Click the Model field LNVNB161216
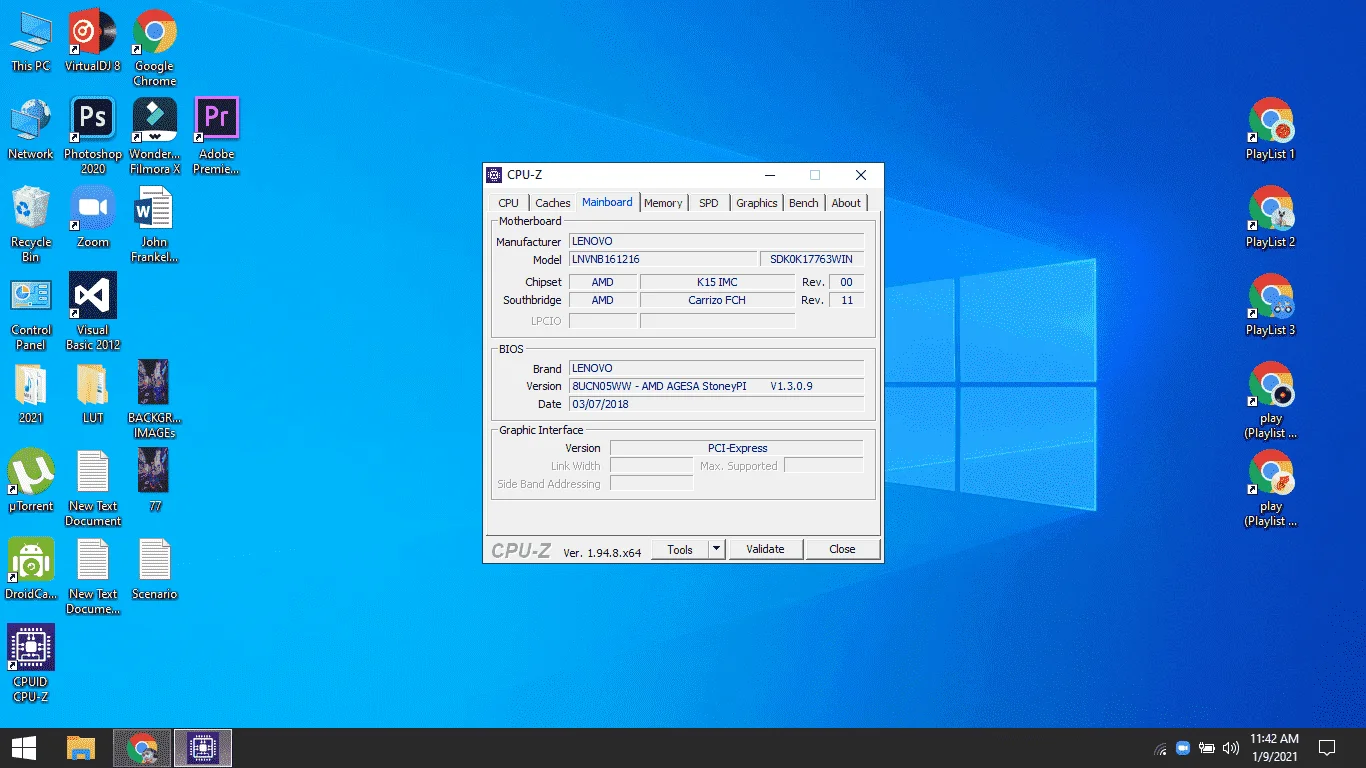The height and width of the screenshot is (768, 1366). click(x=663, y=259)
